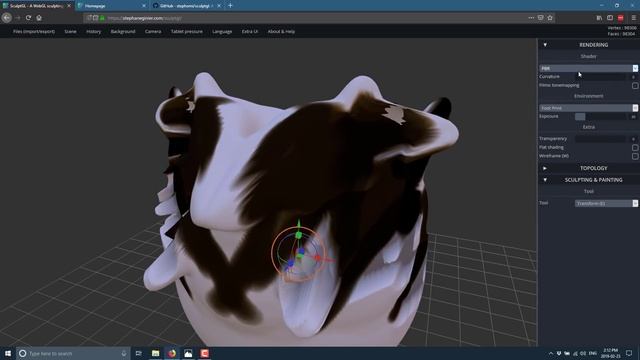This screenshot has height=360, width=640.
Task: Open the Windows Start menu
Action: pos(8,353)
